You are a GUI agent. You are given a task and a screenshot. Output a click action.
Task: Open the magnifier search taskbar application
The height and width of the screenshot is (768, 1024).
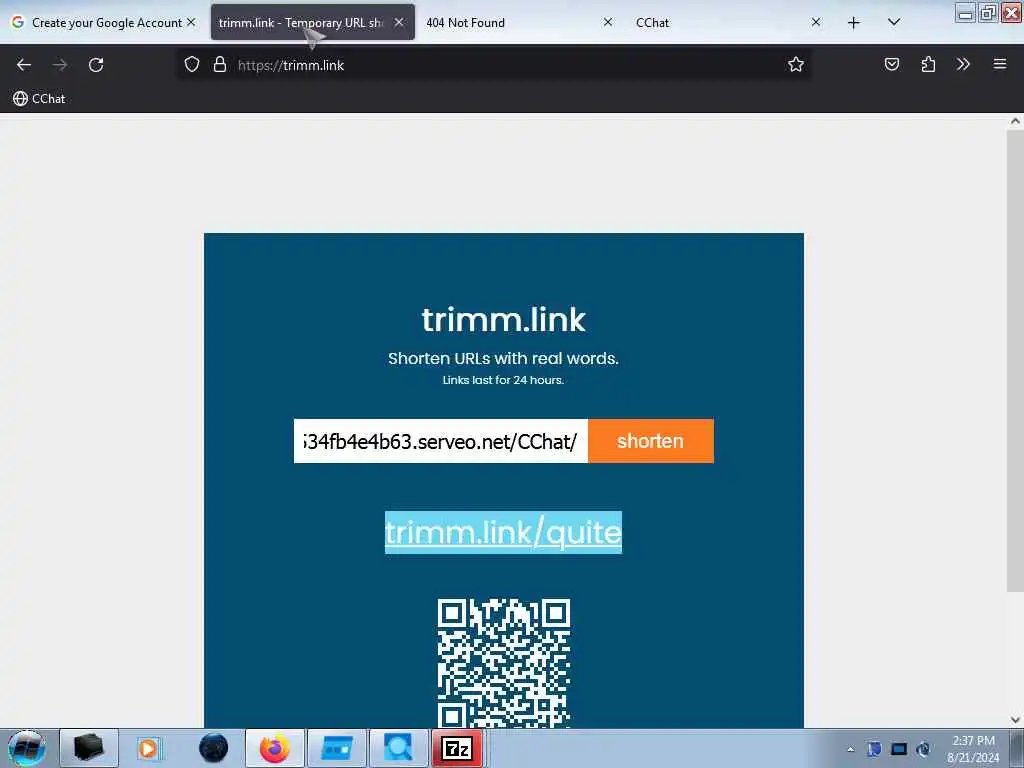(398, 748)
